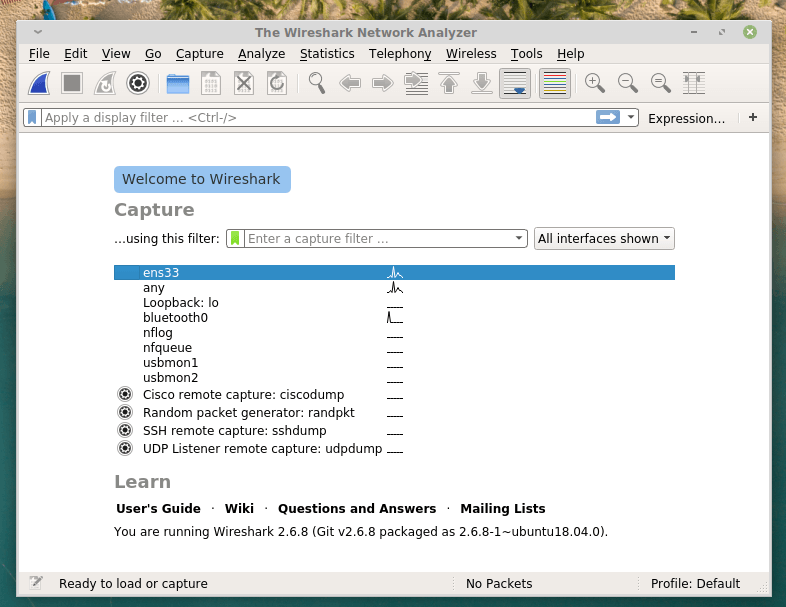Select the ens33 interface
The image size is (786, 607).
click(x=394, y=273)
